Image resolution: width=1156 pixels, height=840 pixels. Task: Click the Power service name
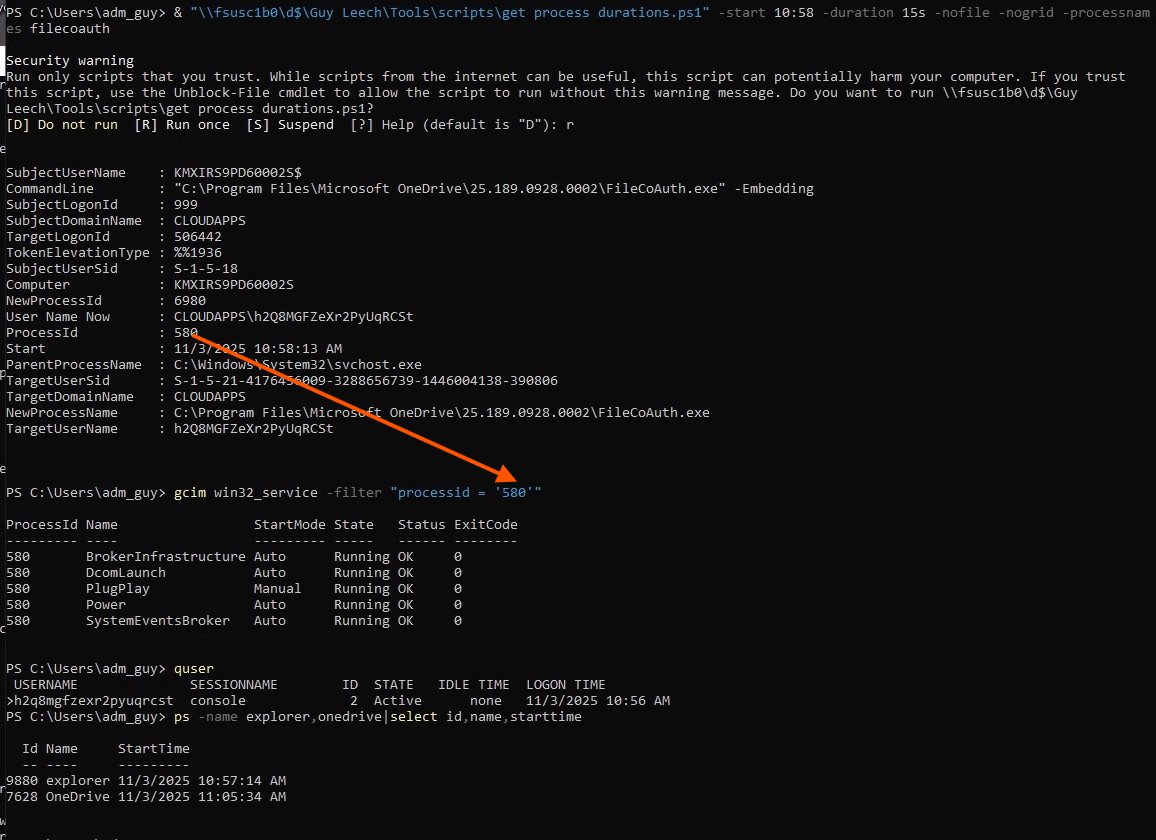pyautogui.click(x=105, y=605)
